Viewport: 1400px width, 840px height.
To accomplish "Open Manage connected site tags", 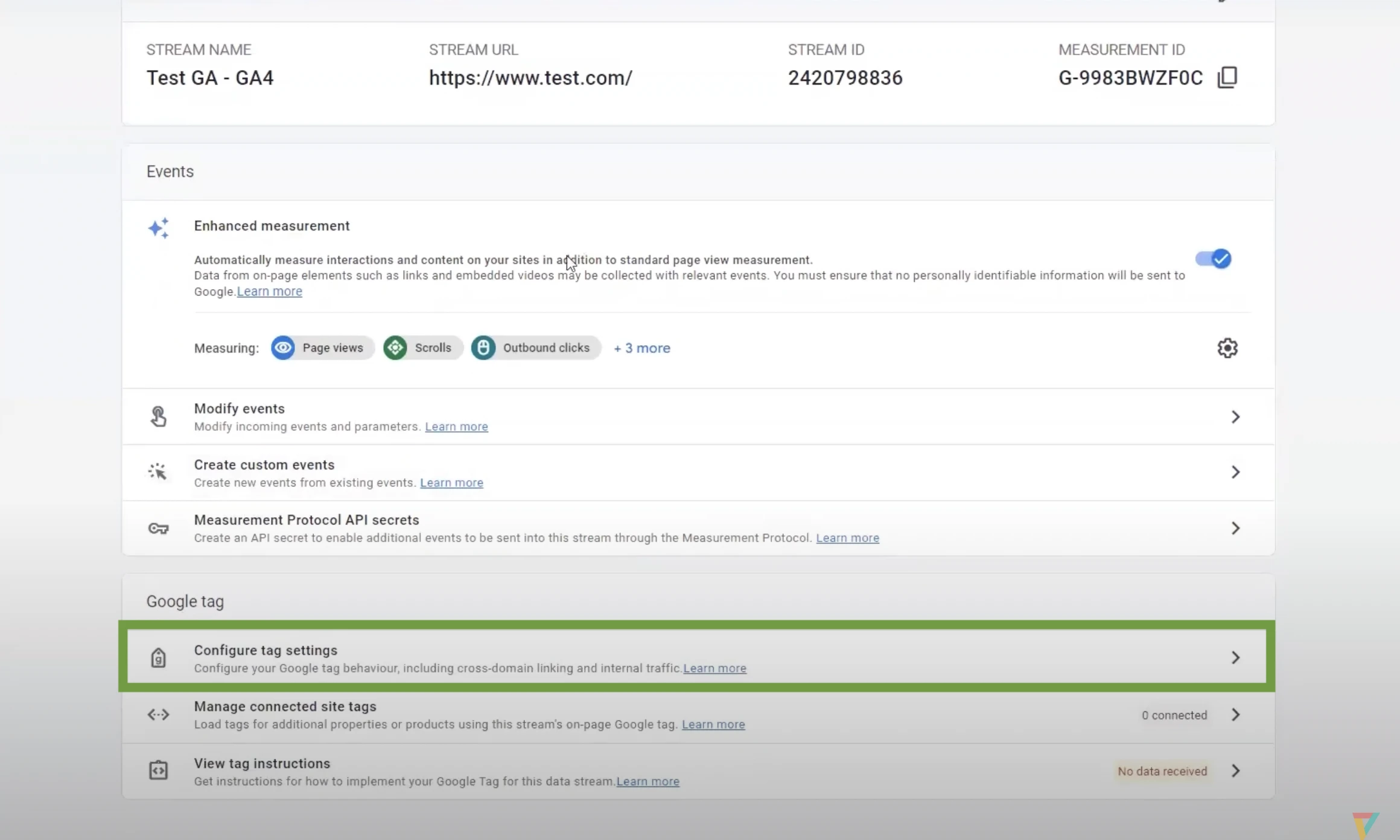I will pyautogui.click(x=698, y=715).
